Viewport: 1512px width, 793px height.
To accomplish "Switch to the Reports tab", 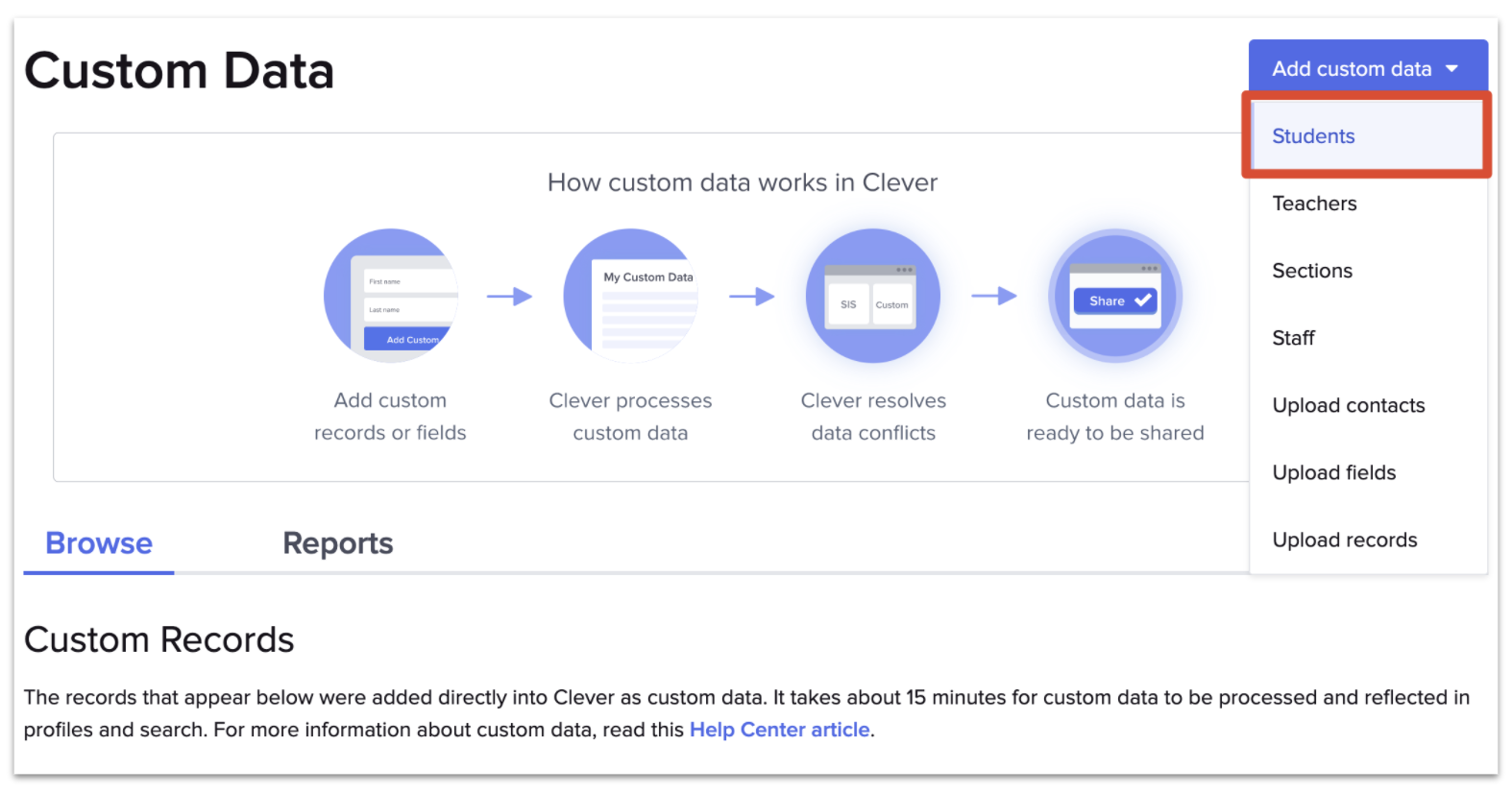I will [337, 542].
